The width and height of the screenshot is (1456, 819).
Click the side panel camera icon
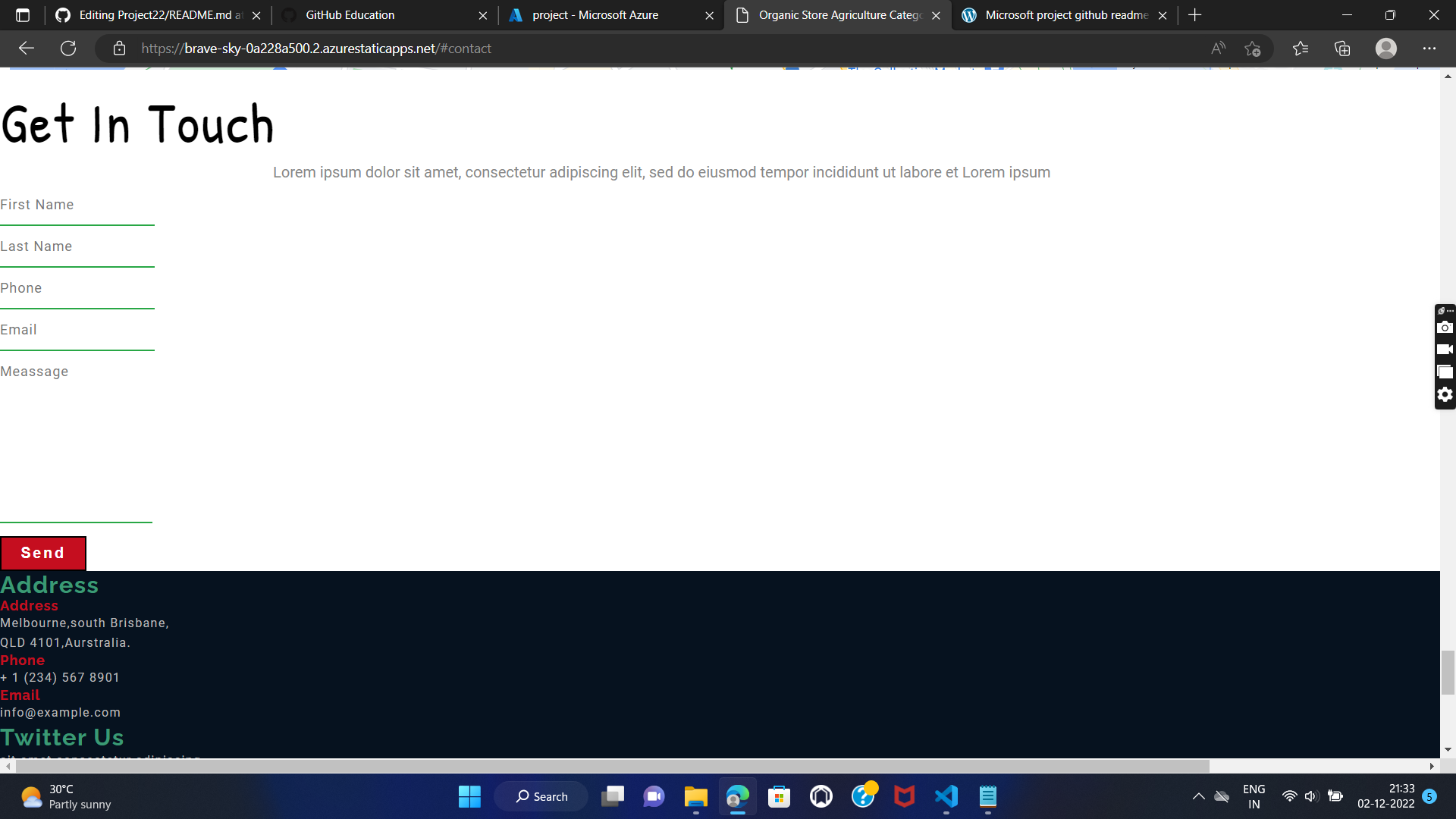tap(1445, 328)
